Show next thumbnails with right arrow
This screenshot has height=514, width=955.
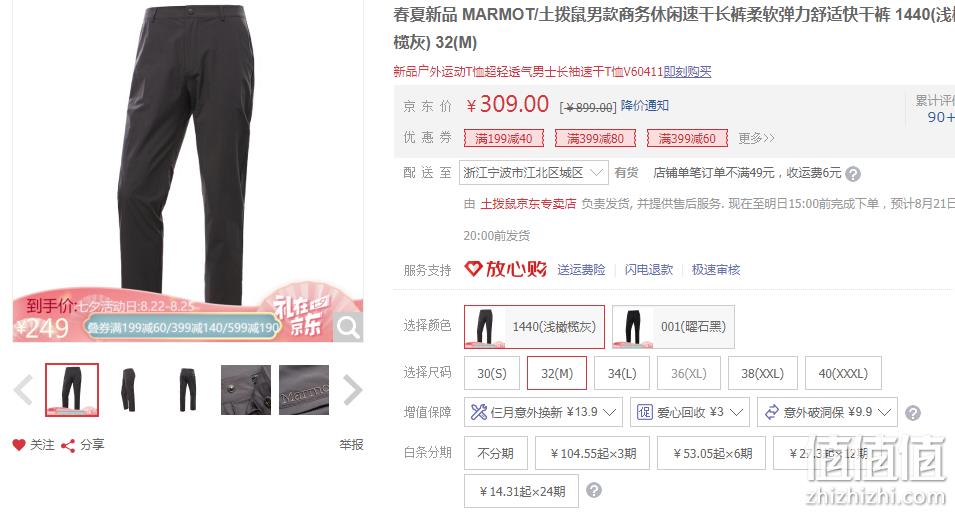coord(353,390)
